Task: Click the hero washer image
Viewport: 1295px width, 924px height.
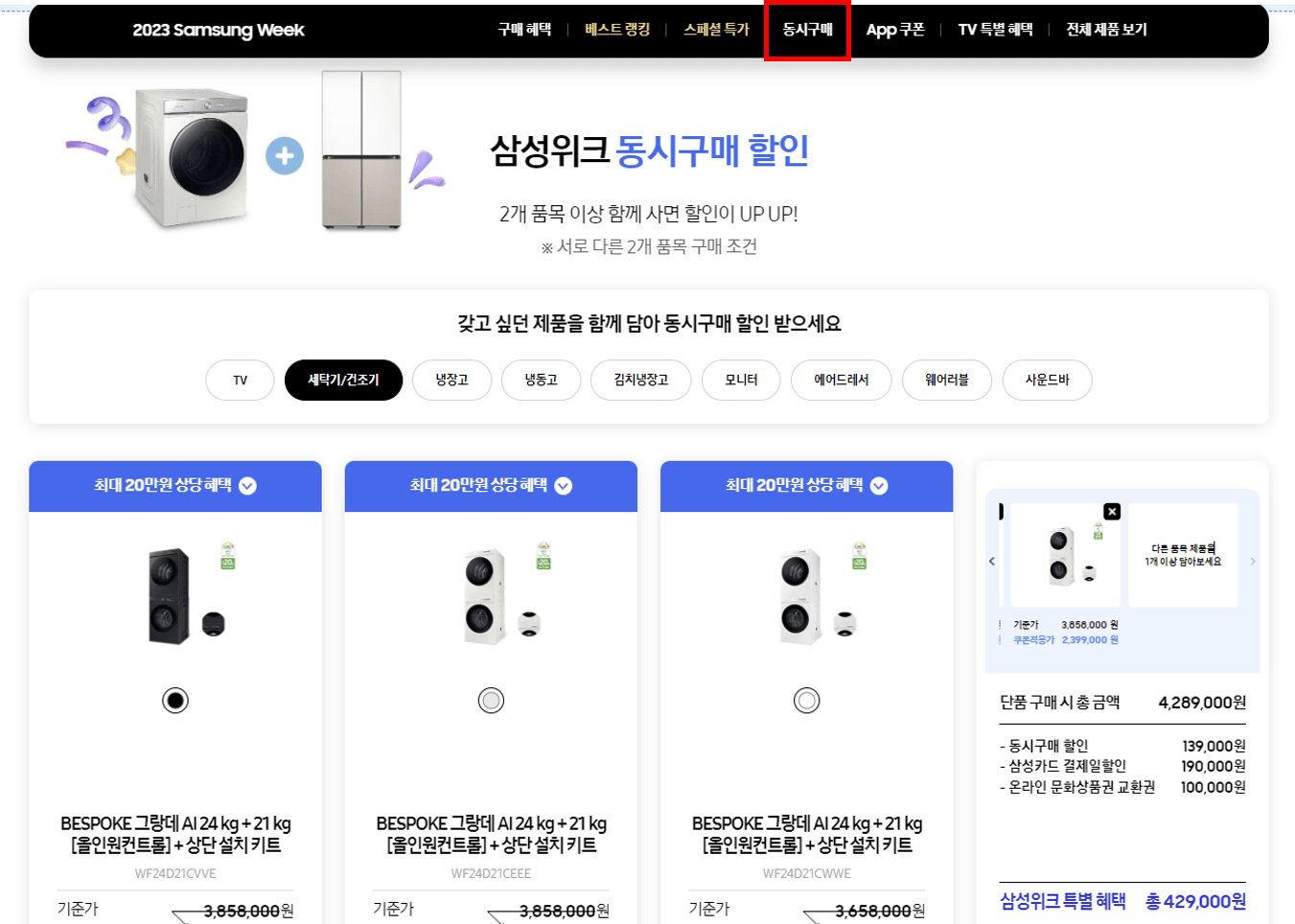Action: pos(192,156)
